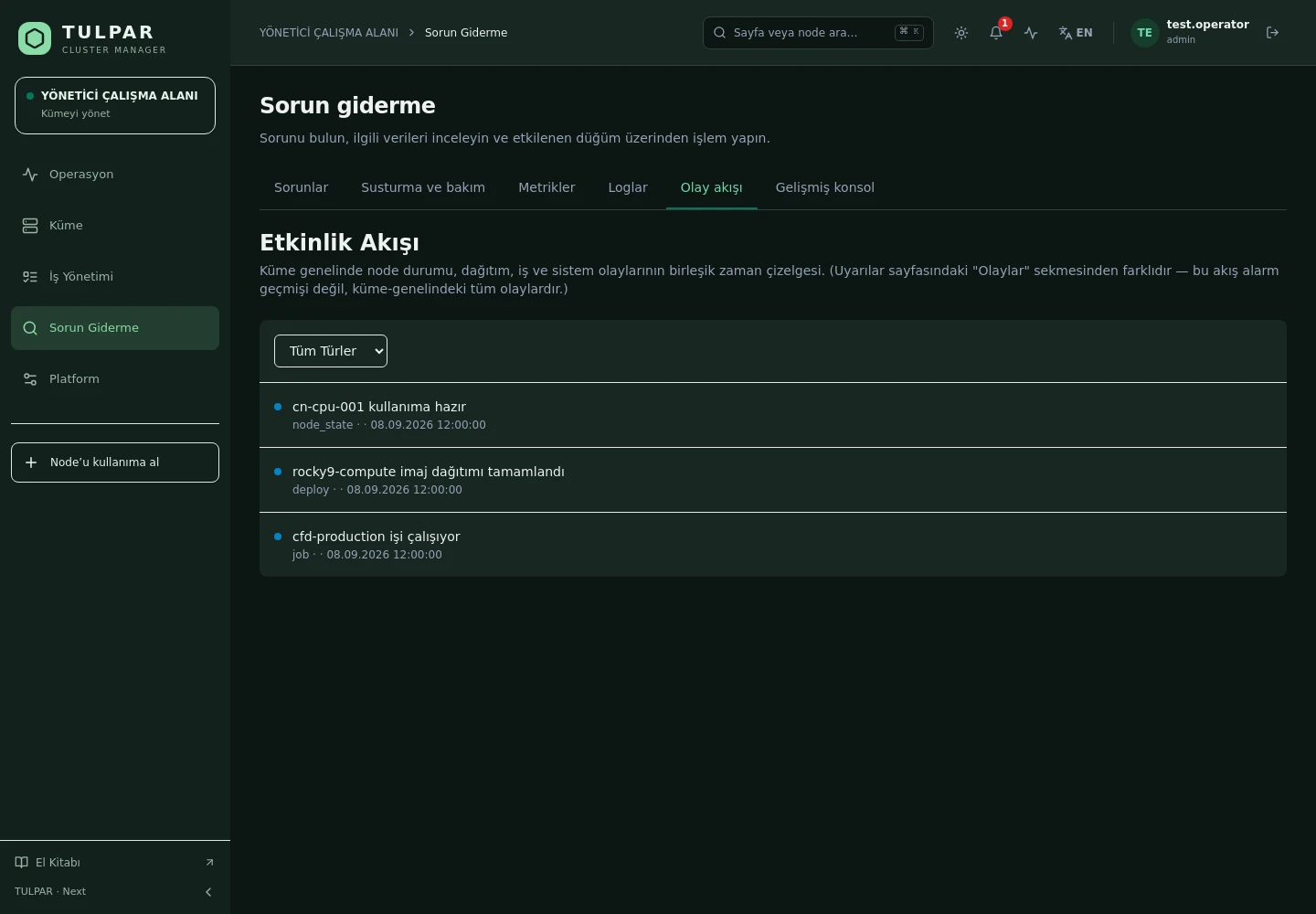Open the Tüm Türler type filter dropdown

click(331, 351)
